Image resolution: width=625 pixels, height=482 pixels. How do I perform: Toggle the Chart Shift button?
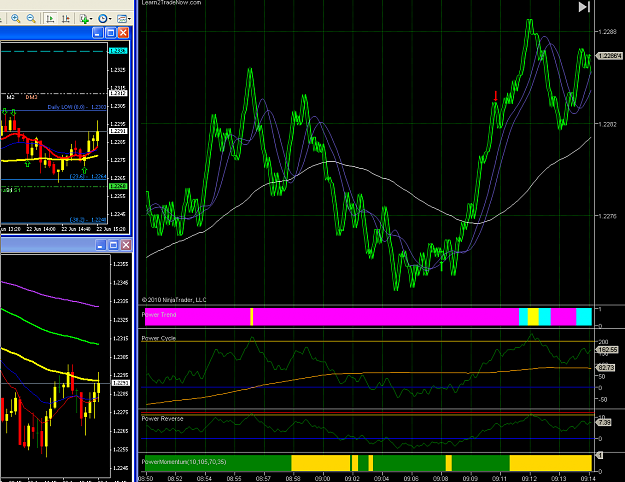[x=66, y=19]
